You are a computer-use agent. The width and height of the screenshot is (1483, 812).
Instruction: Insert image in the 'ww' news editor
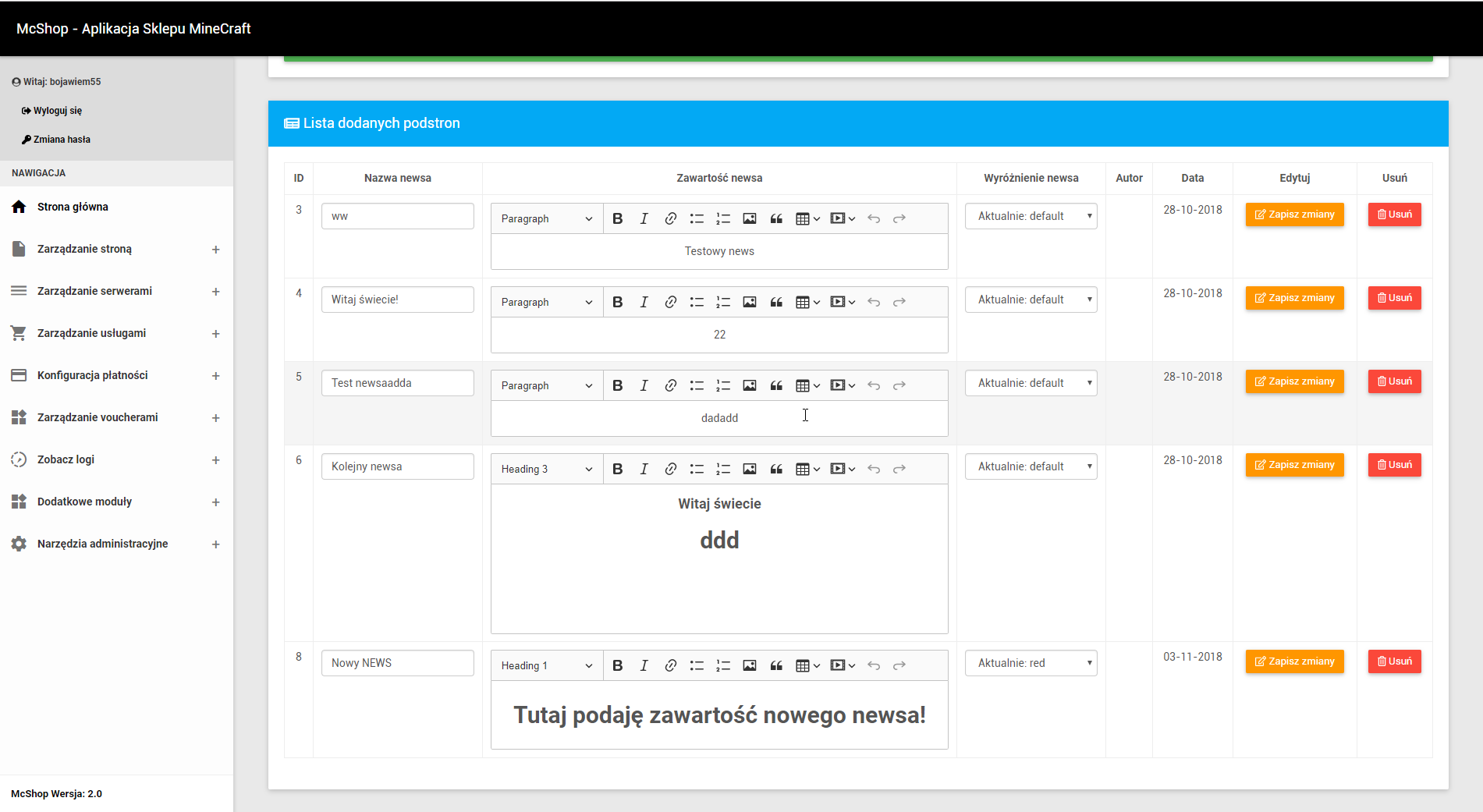pyautogui.click(x=750, y=218)
